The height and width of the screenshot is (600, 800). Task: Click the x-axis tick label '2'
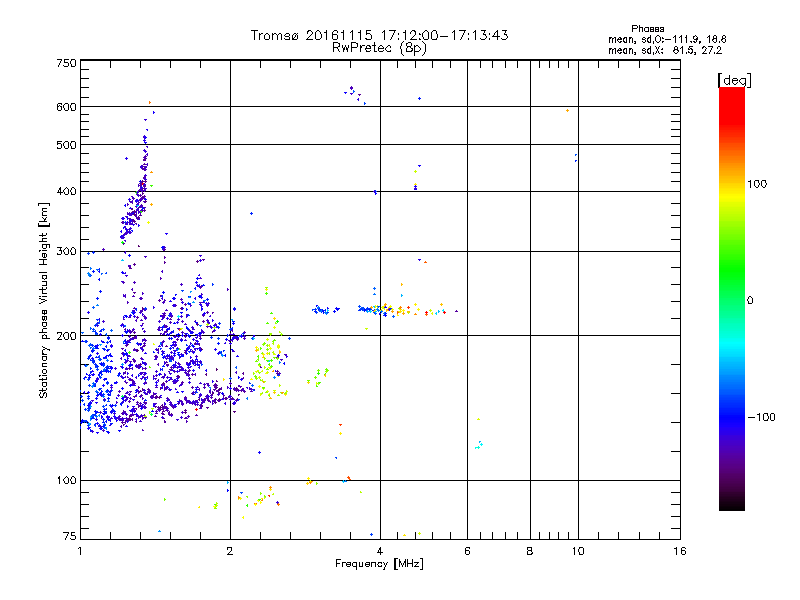coord(230,551)
